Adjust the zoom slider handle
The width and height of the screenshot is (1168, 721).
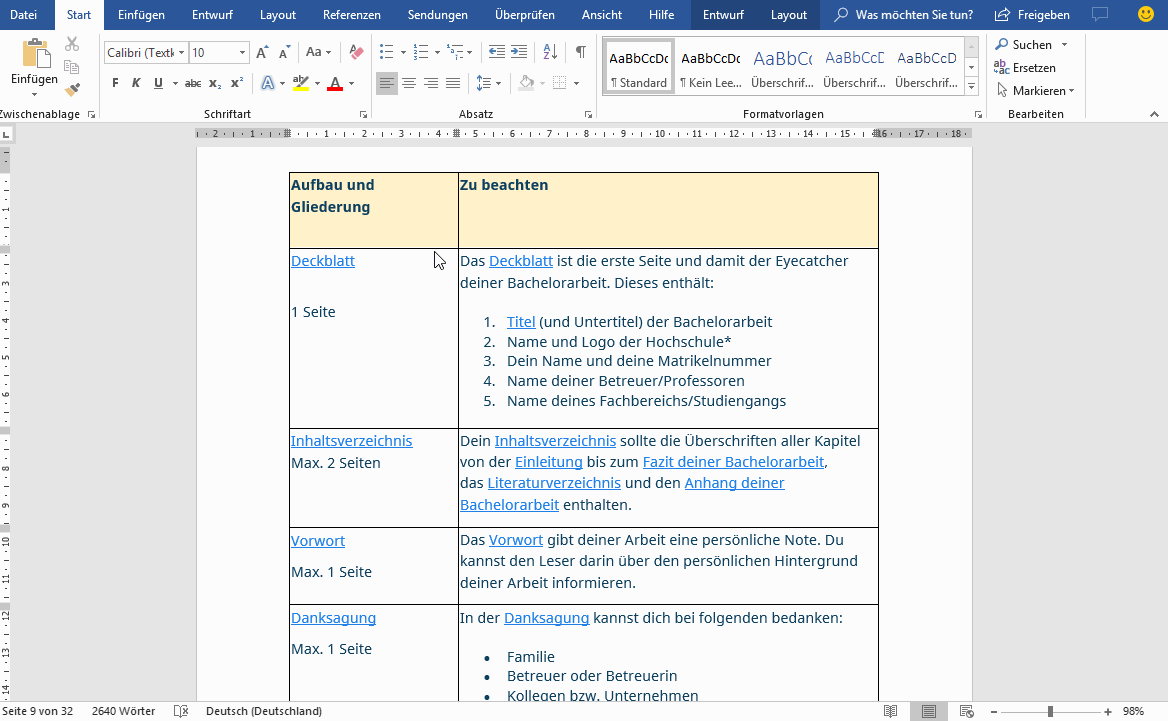pyautogui.click(x=1050, y=711)
